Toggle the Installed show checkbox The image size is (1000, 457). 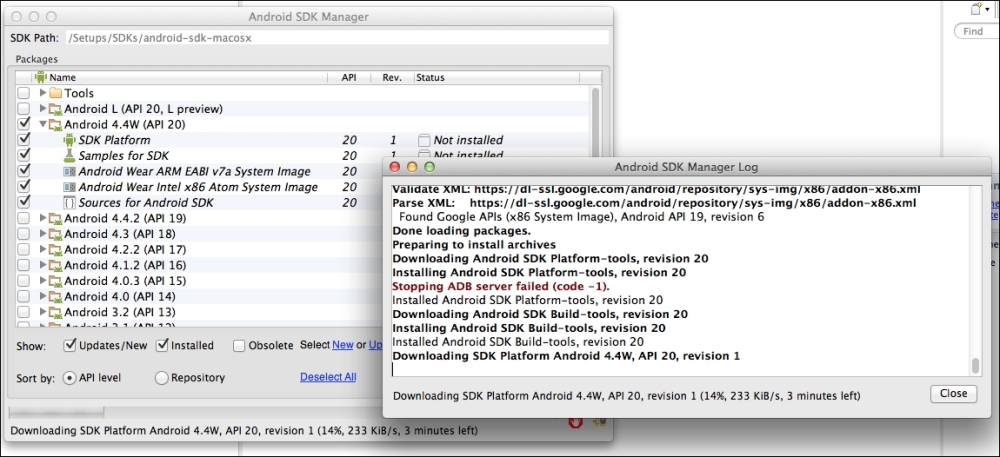click(162, 345)
